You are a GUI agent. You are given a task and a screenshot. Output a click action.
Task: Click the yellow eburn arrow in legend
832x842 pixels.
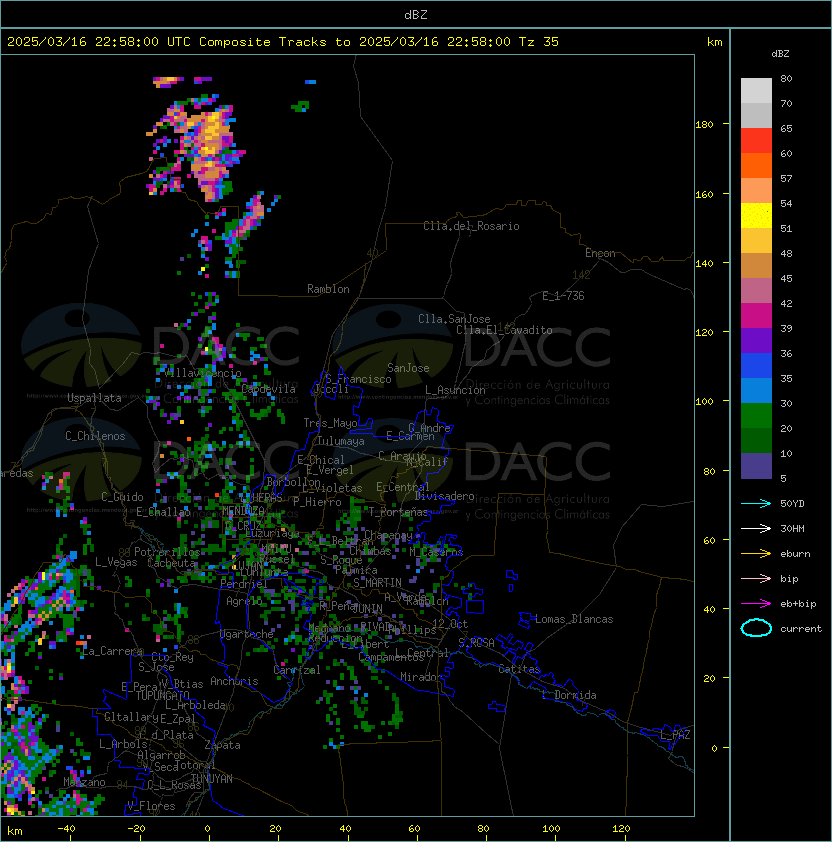click(x=756, y=554)
